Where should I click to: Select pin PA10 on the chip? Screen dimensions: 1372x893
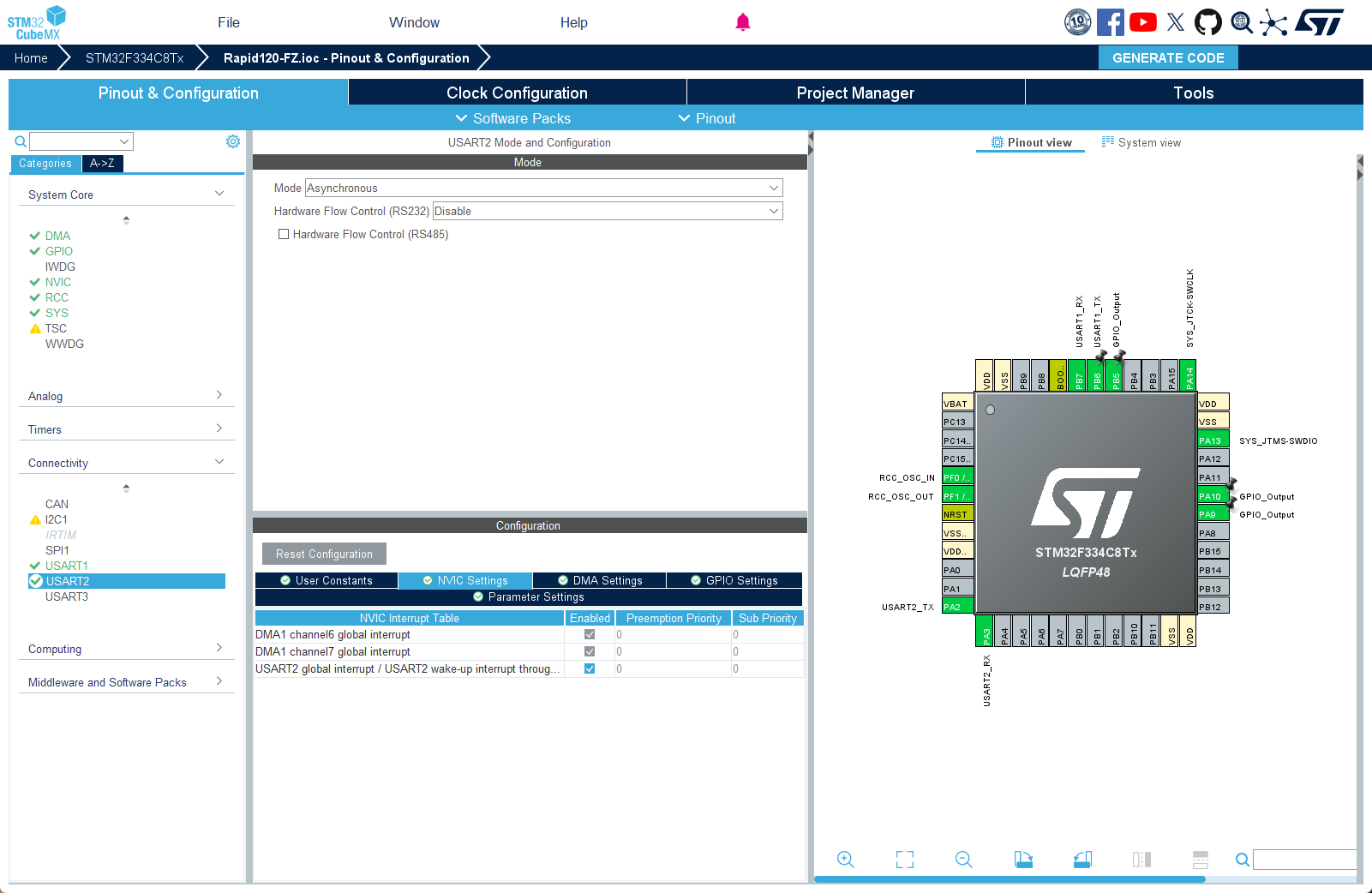tap(1213, 496)
